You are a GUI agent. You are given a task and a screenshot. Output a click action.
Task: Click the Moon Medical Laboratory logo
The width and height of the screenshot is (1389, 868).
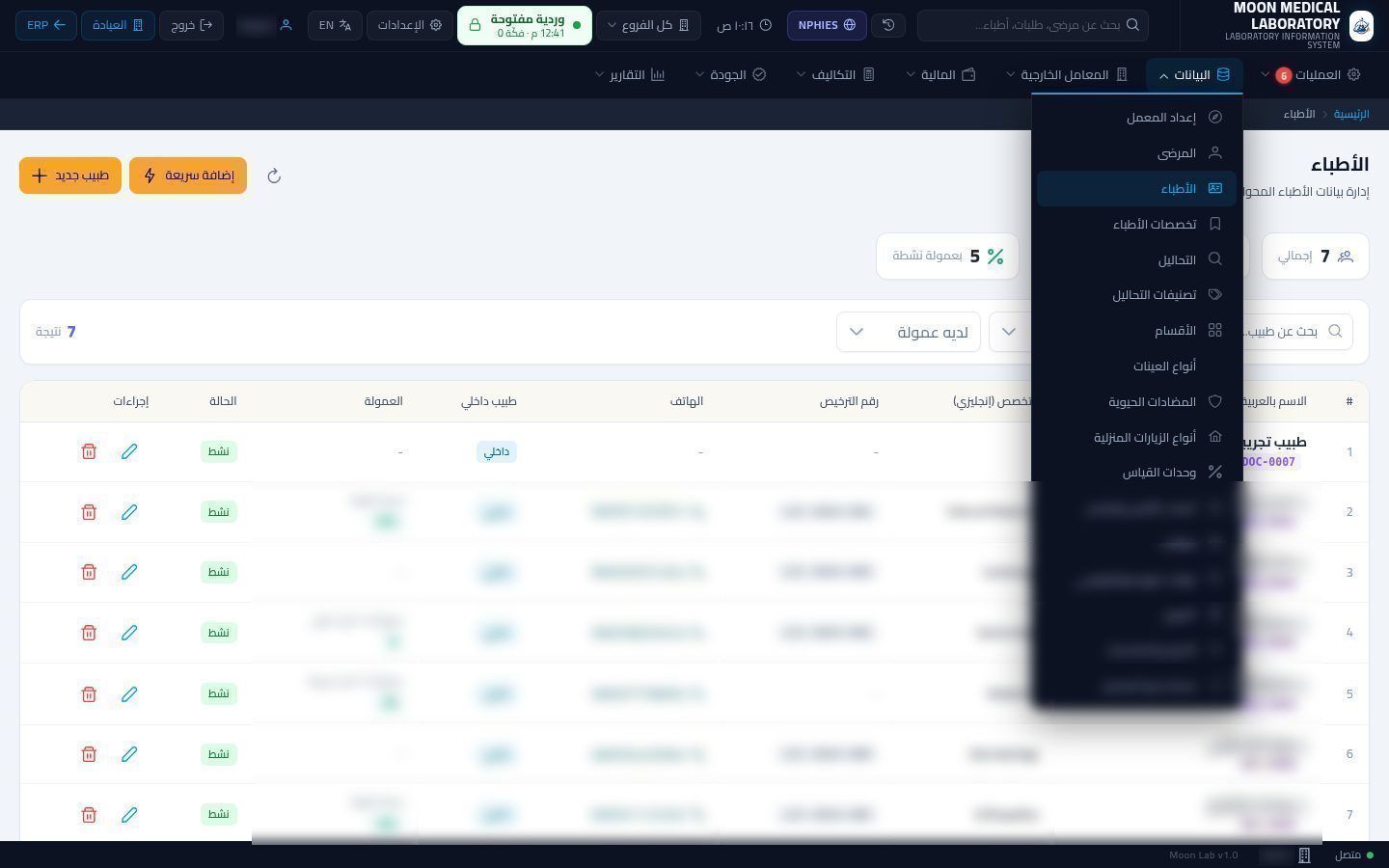(1361, 25)
